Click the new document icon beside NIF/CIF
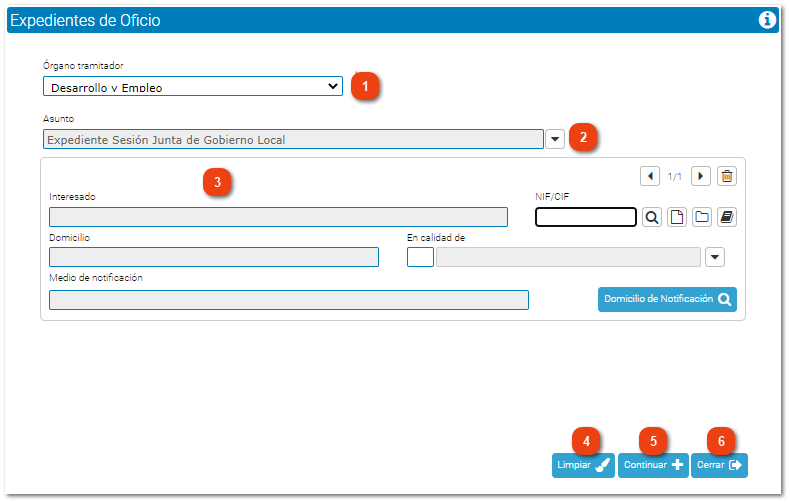Screen dimensions: 790x503 677,217
